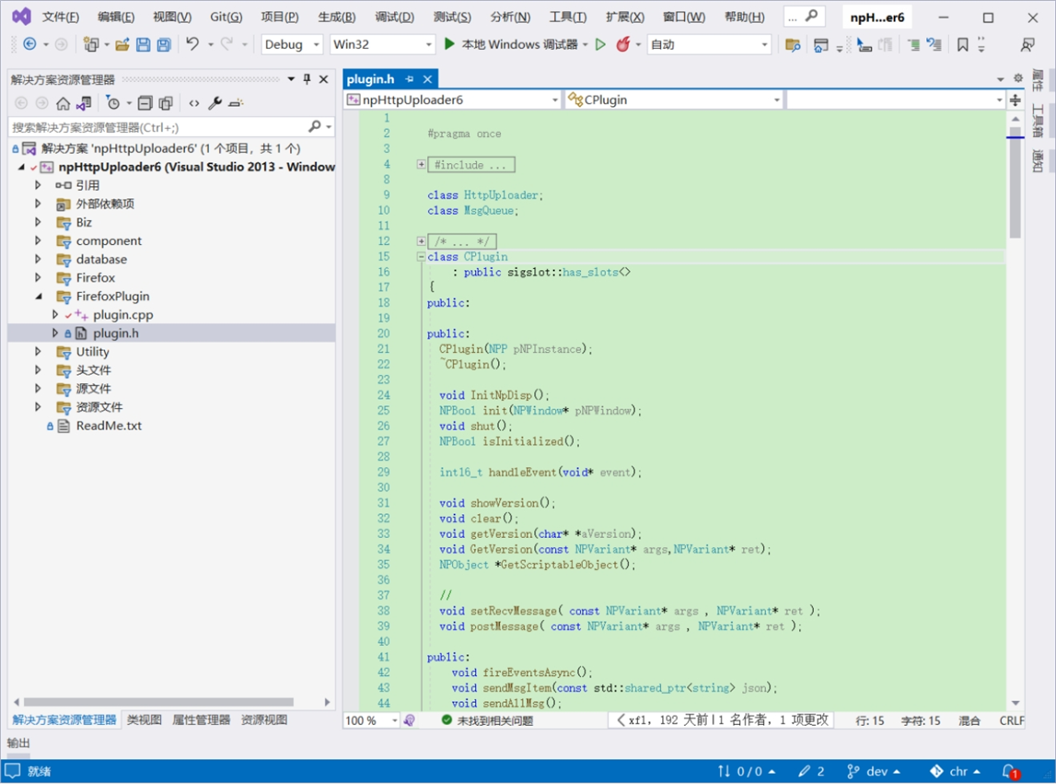This screenshot has height=784, width=1056.
Task: Click the Home icon in Solution Explorer toolbar
Action: click(63, 102)
